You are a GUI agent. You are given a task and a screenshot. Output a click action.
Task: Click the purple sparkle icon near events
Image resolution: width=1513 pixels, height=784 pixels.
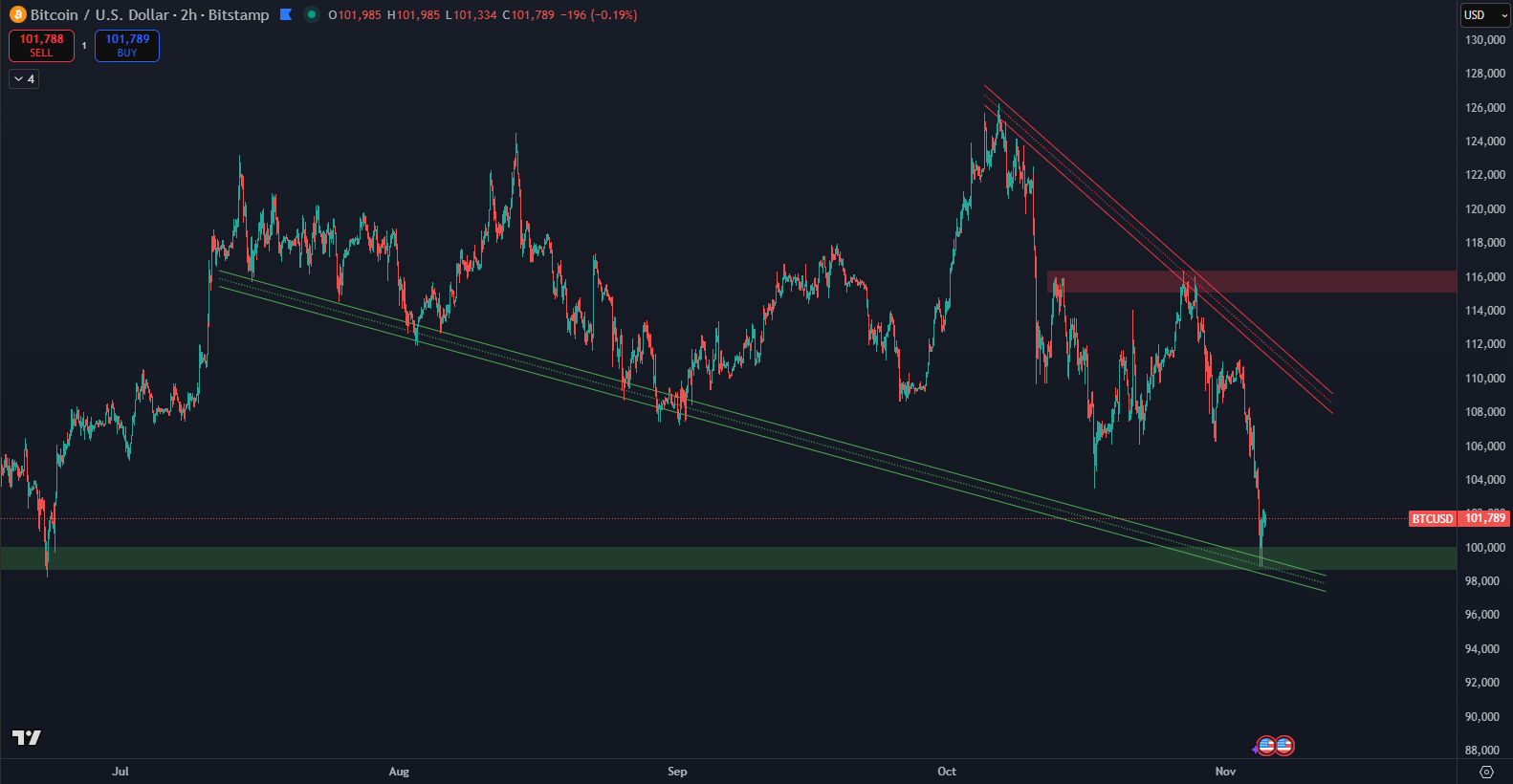pos(1255,750)
